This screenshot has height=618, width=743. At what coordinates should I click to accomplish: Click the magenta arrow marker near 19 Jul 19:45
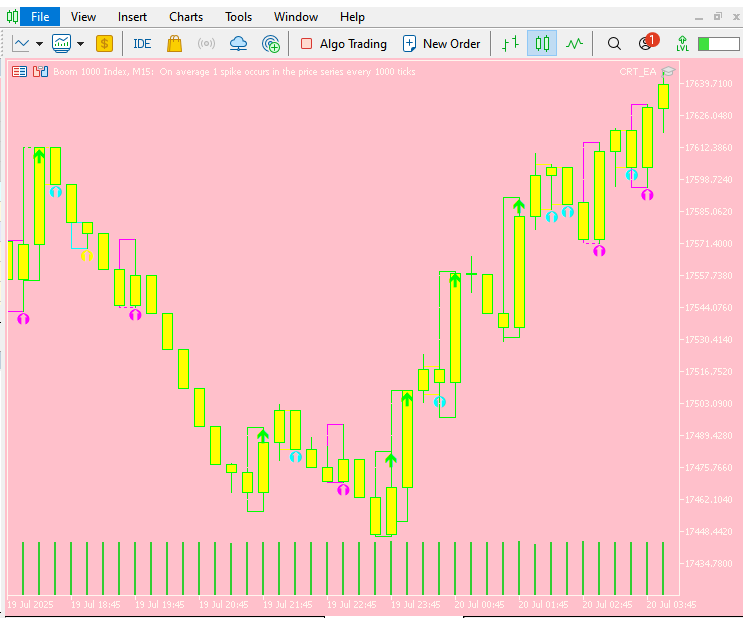(x=135, y=315)
